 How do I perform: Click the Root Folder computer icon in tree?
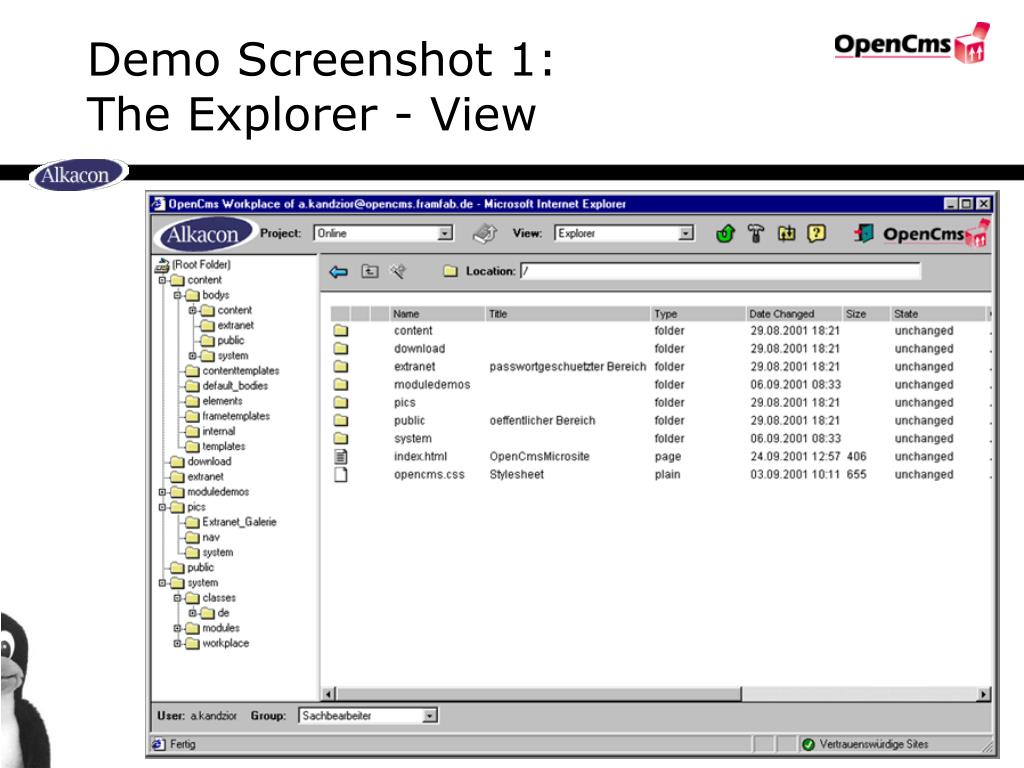point(162,264)
